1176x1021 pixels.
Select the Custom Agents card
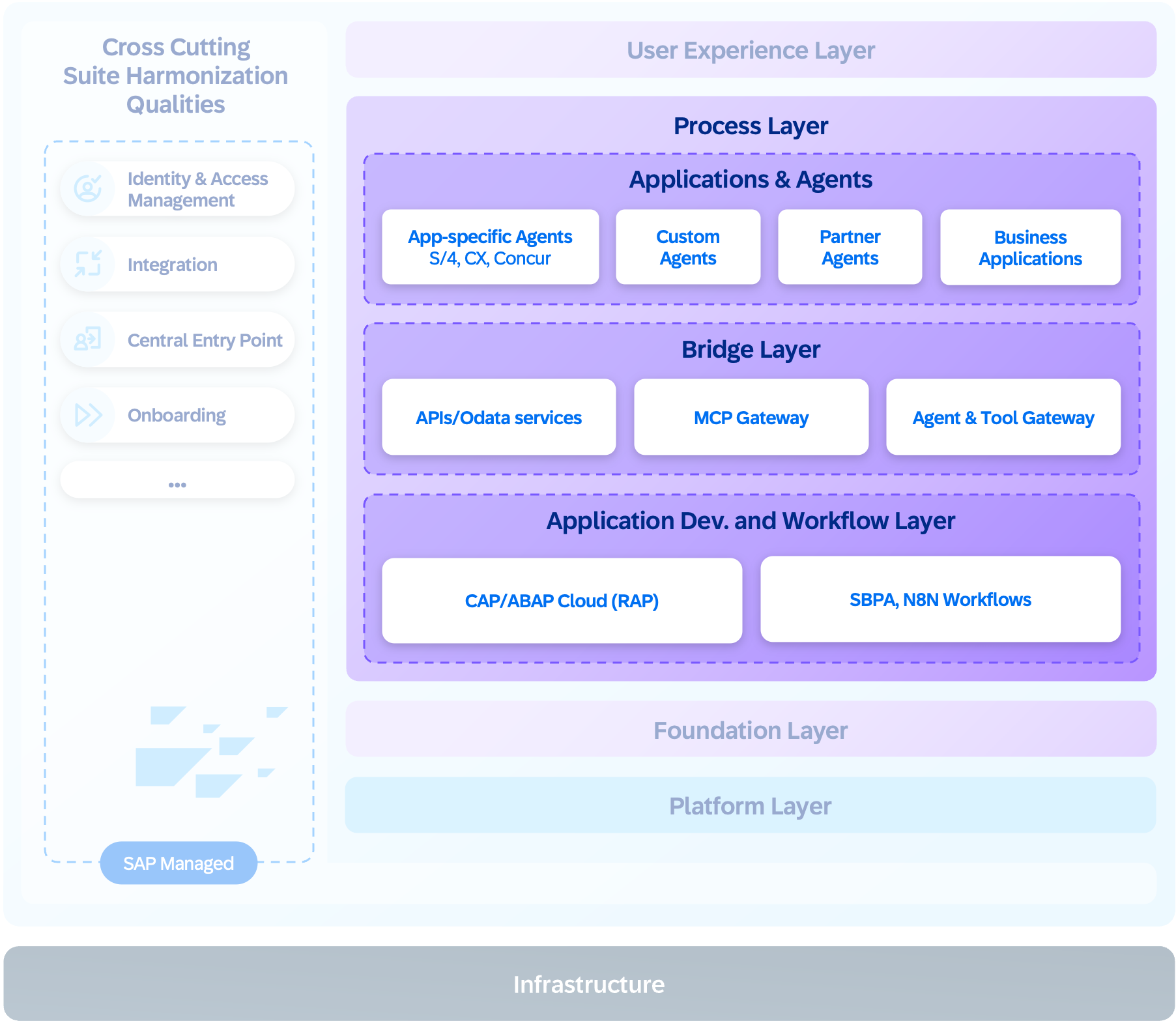pos(688,247)
